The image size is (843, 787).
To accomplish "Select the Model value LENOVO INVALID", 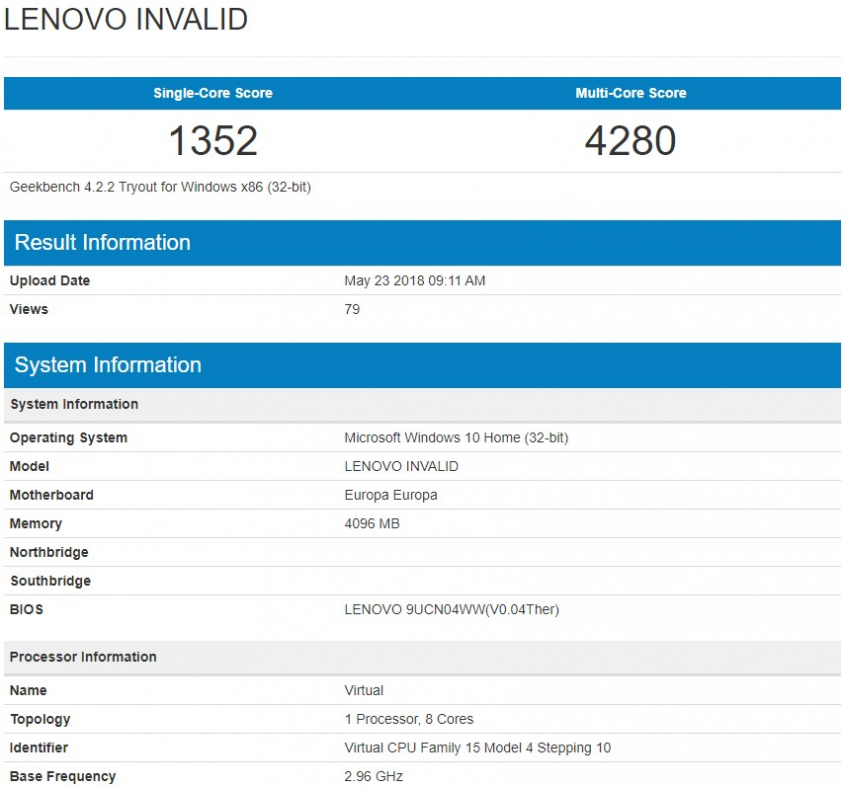I will (x=406, y=466).
